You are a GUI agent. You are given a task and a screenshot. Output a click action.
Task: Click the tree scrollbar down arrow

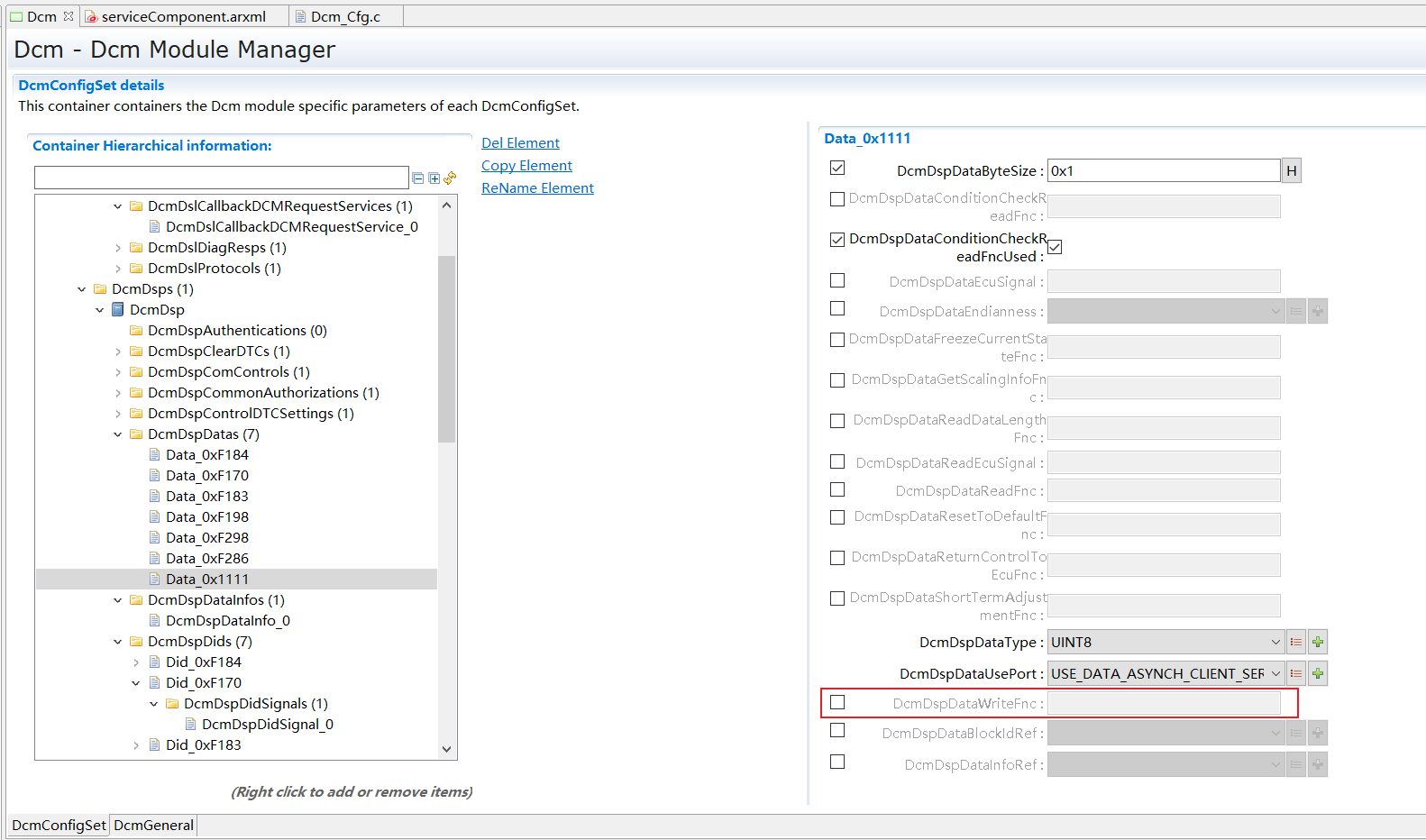(446, 749)
